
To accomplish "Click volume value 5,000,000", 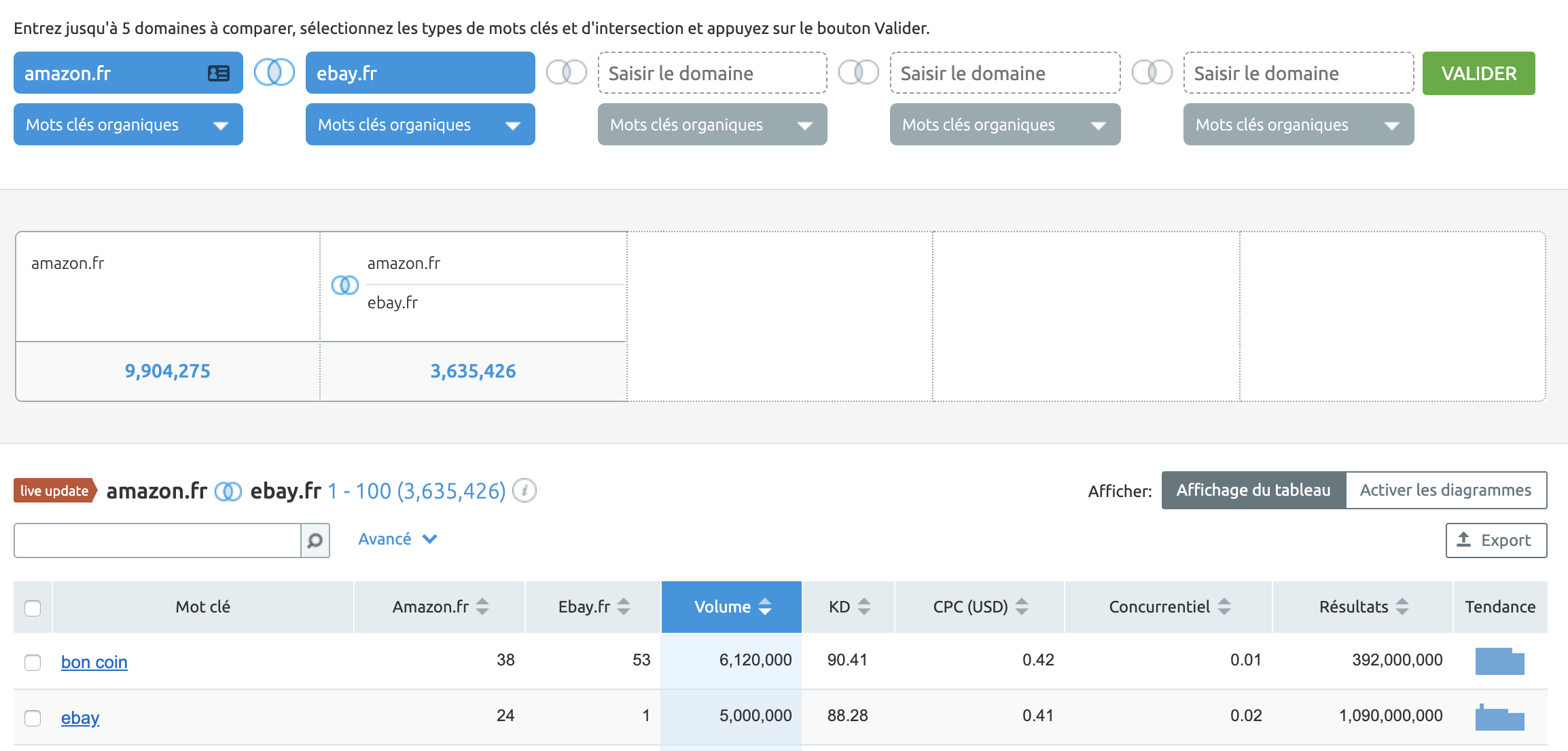I will point(755,716).
